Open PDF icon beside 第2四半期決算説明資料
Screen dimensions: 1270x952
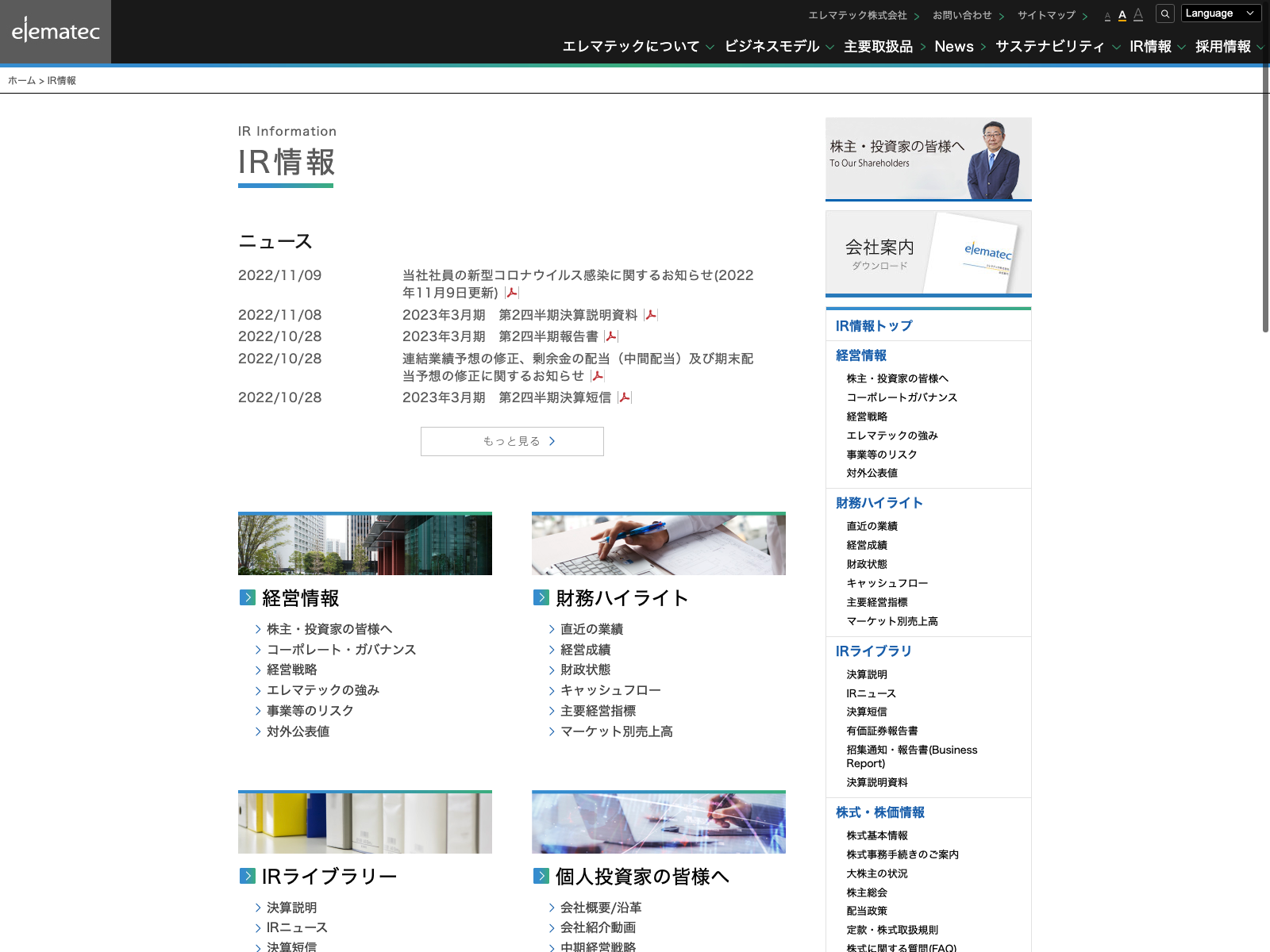point(651,315)
